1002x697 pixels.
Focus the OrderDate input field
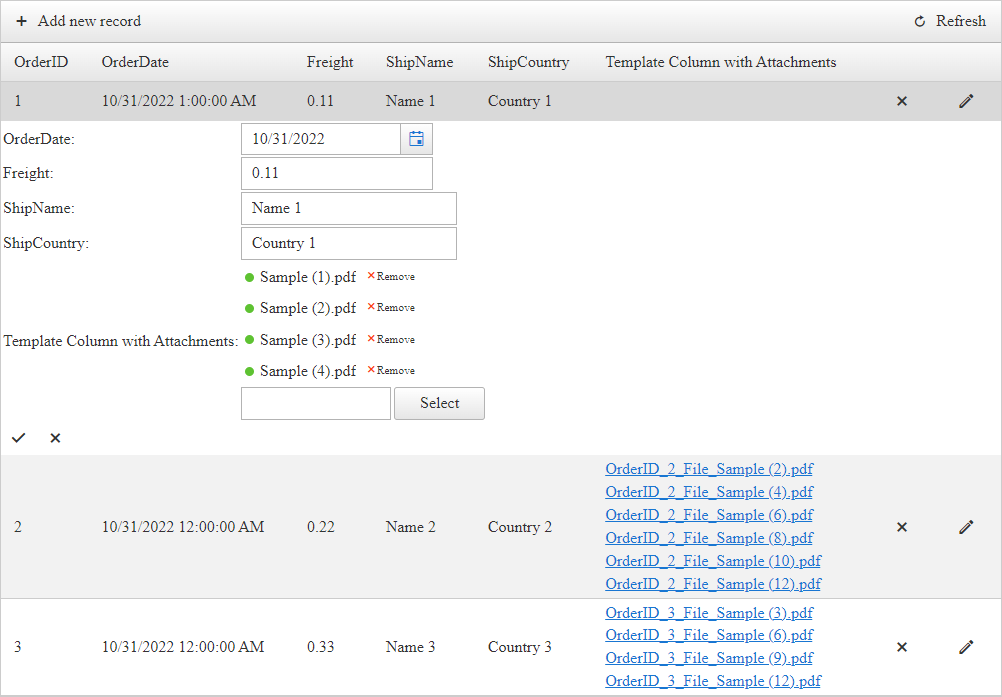pyautogui.click(x=321, y=139)
